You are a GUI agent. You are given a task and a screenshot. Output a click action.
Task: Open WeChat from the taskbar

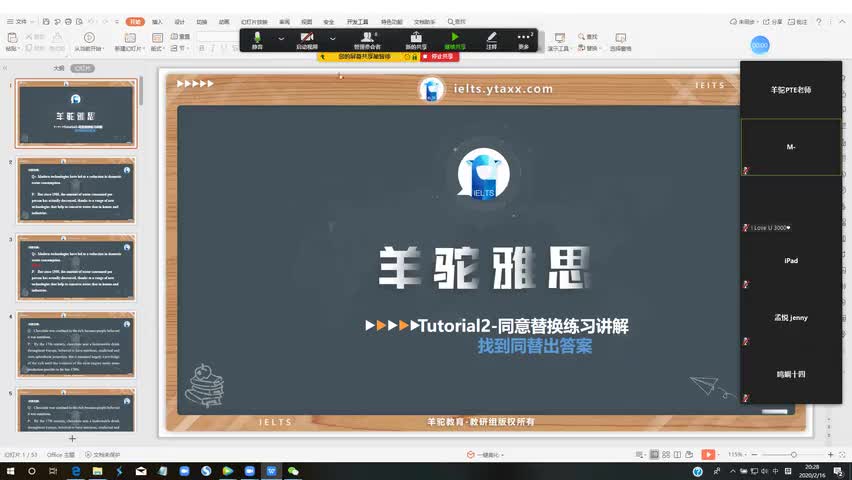click(293, 471)
